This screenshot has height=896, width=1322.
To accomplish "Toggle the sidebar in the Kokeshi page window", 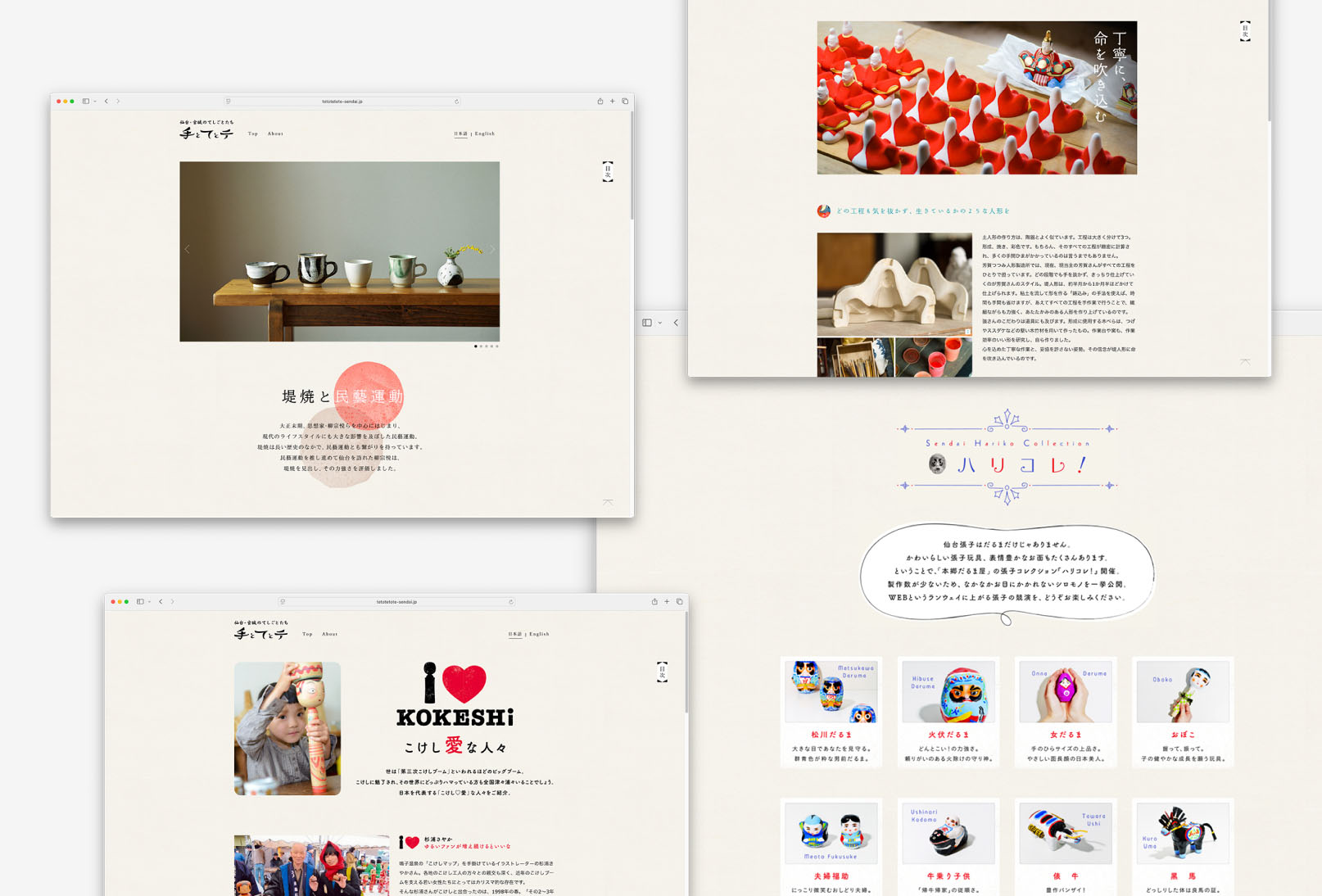I will [x=140, y=602].
